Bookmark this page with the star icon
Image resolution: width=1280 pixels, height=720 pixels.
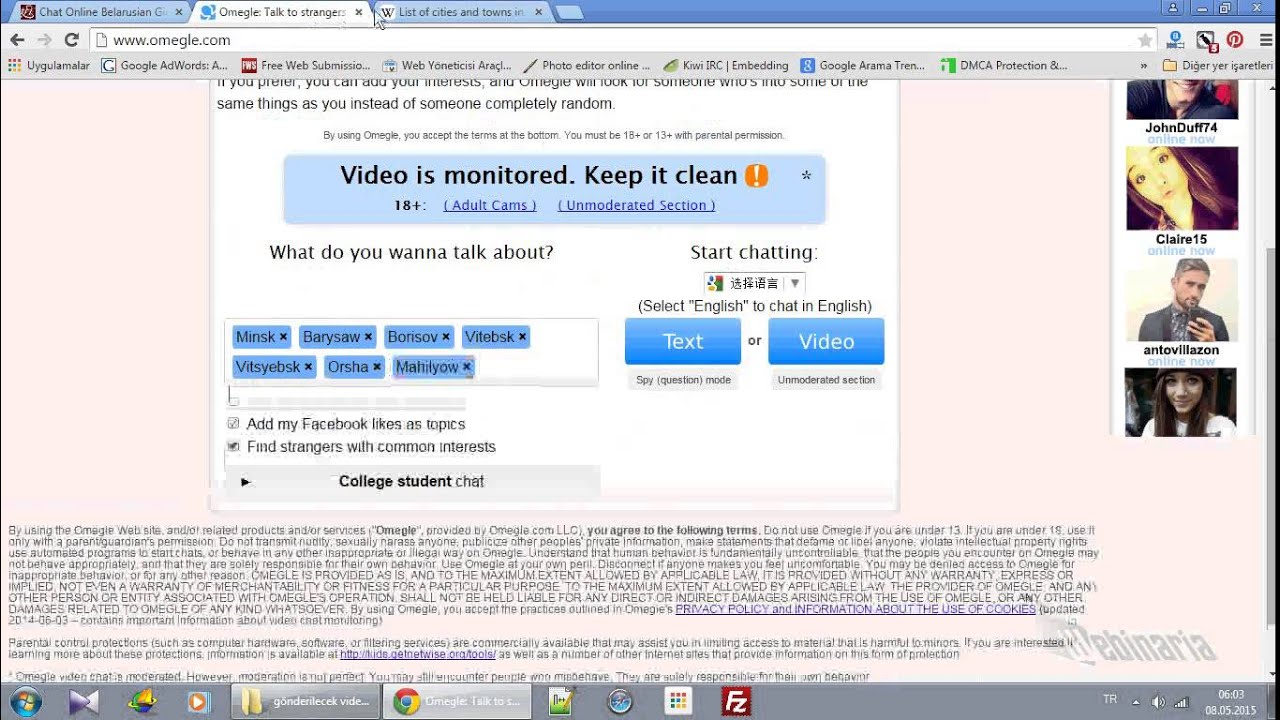(1145, 40)
